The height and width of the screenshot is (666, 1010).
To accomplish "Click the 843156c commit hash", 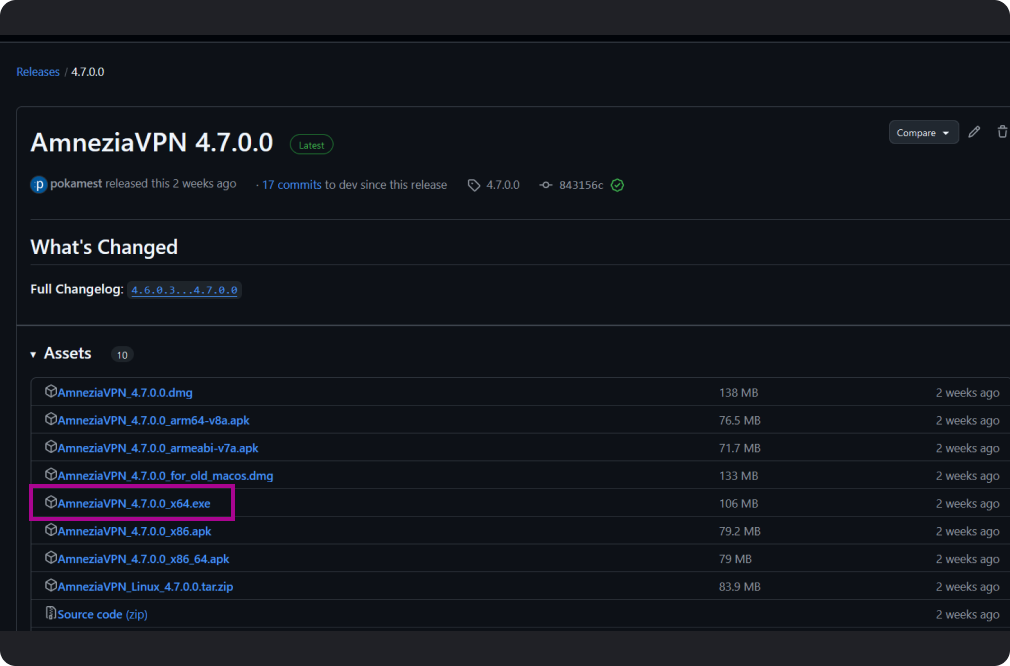I will tap(581, 185).
